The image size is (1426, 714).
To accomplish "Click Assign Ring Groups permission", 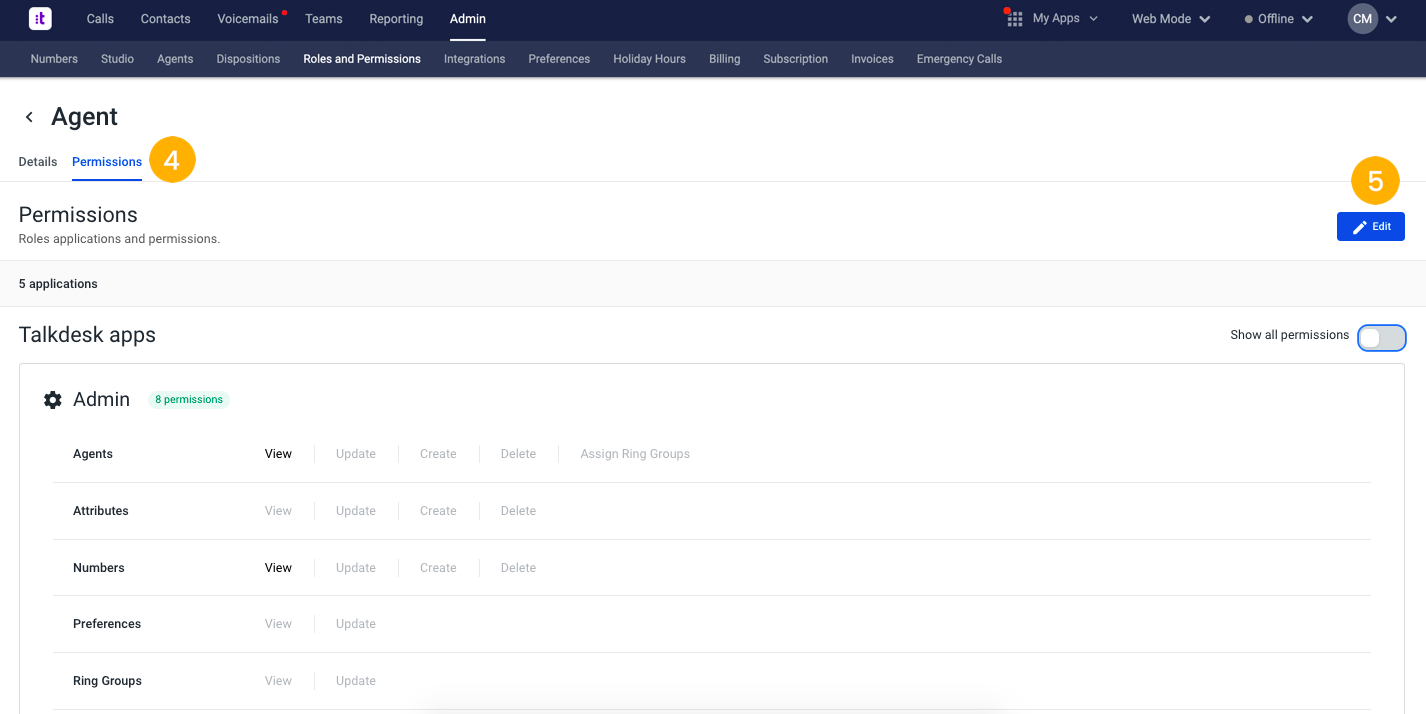I will (635, 454).
